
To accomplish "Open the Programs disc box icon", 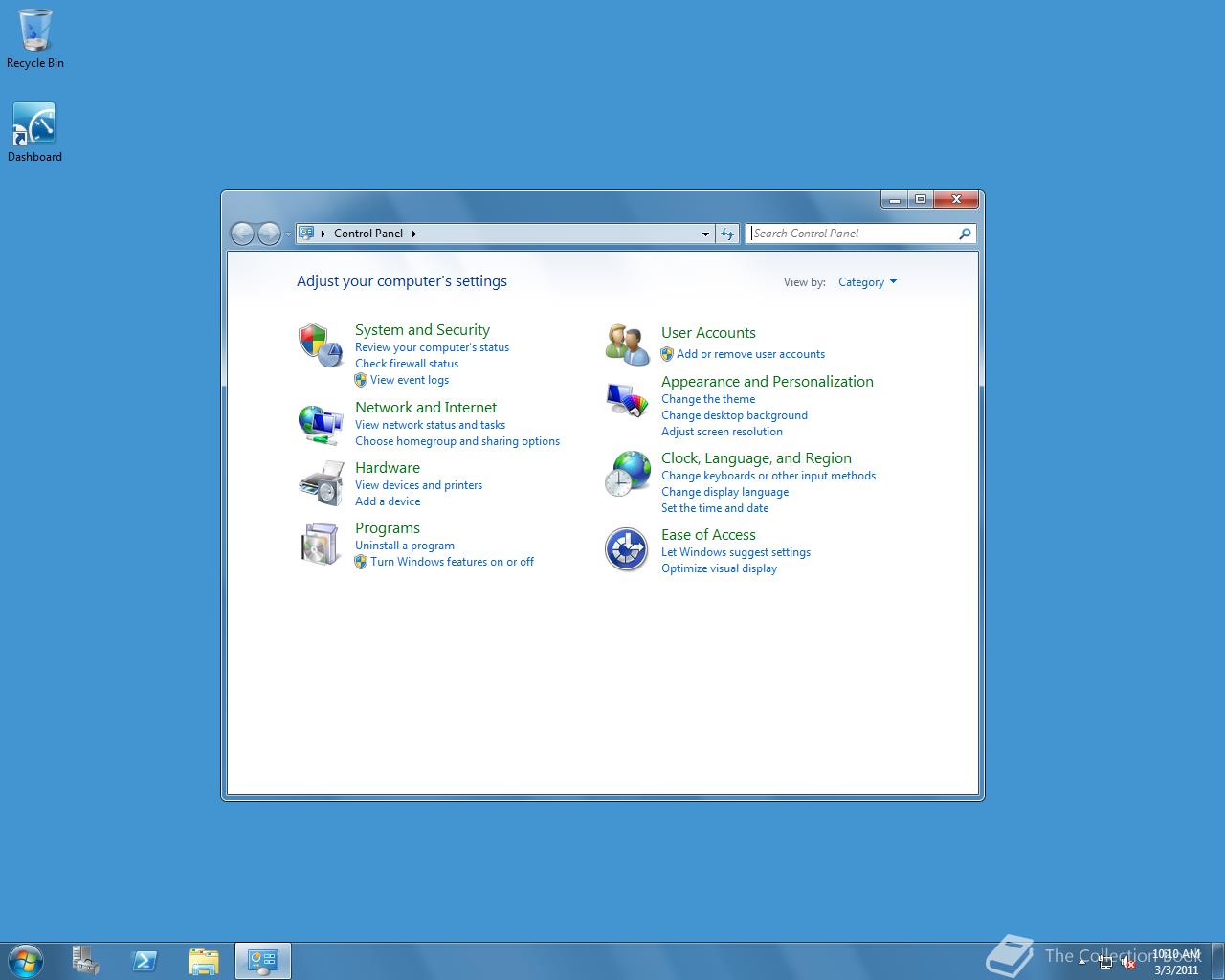I will coord(321,544).
